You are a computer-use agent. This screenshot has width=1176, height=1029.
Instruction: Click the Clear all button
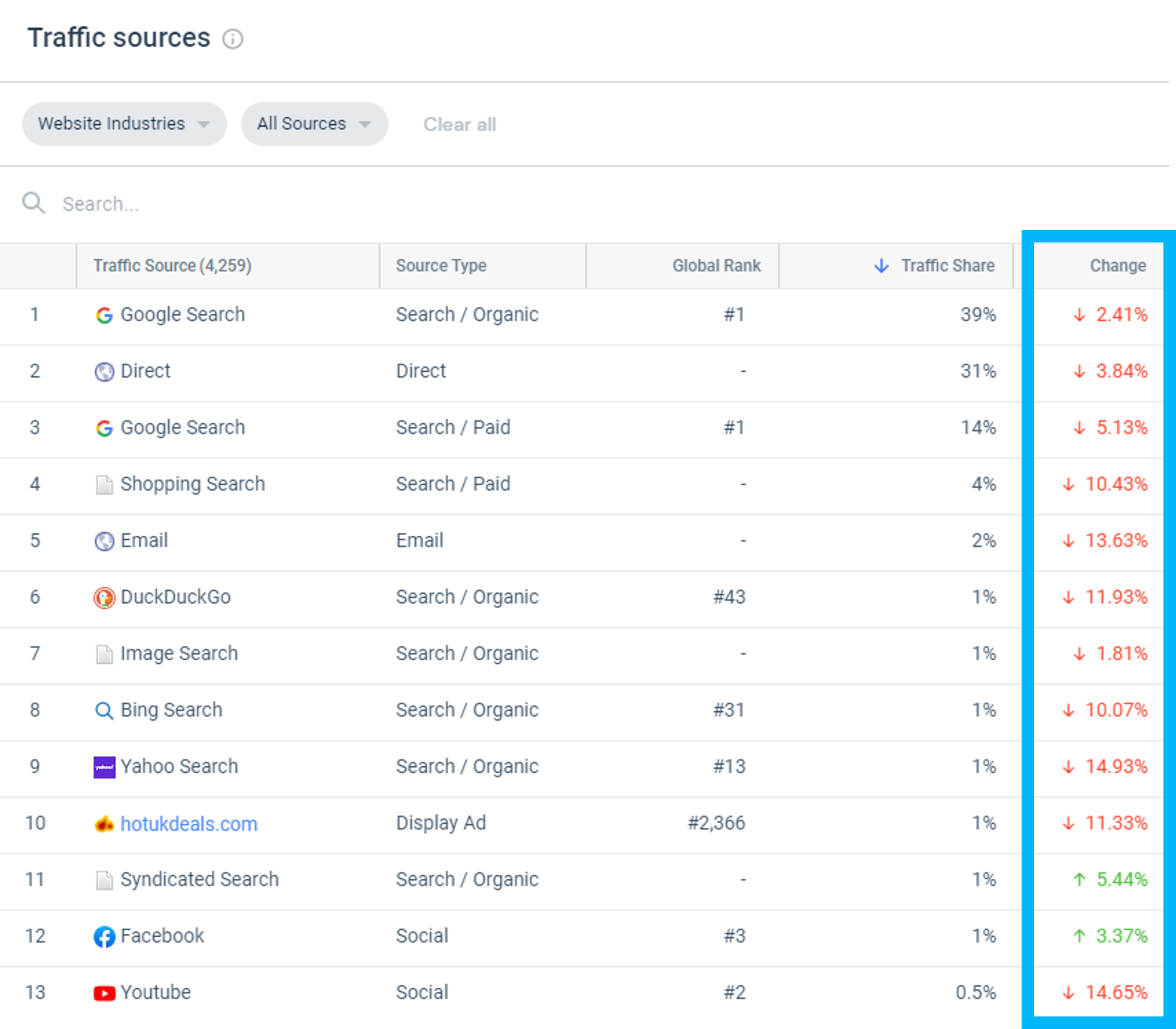[x=458, y=124]
